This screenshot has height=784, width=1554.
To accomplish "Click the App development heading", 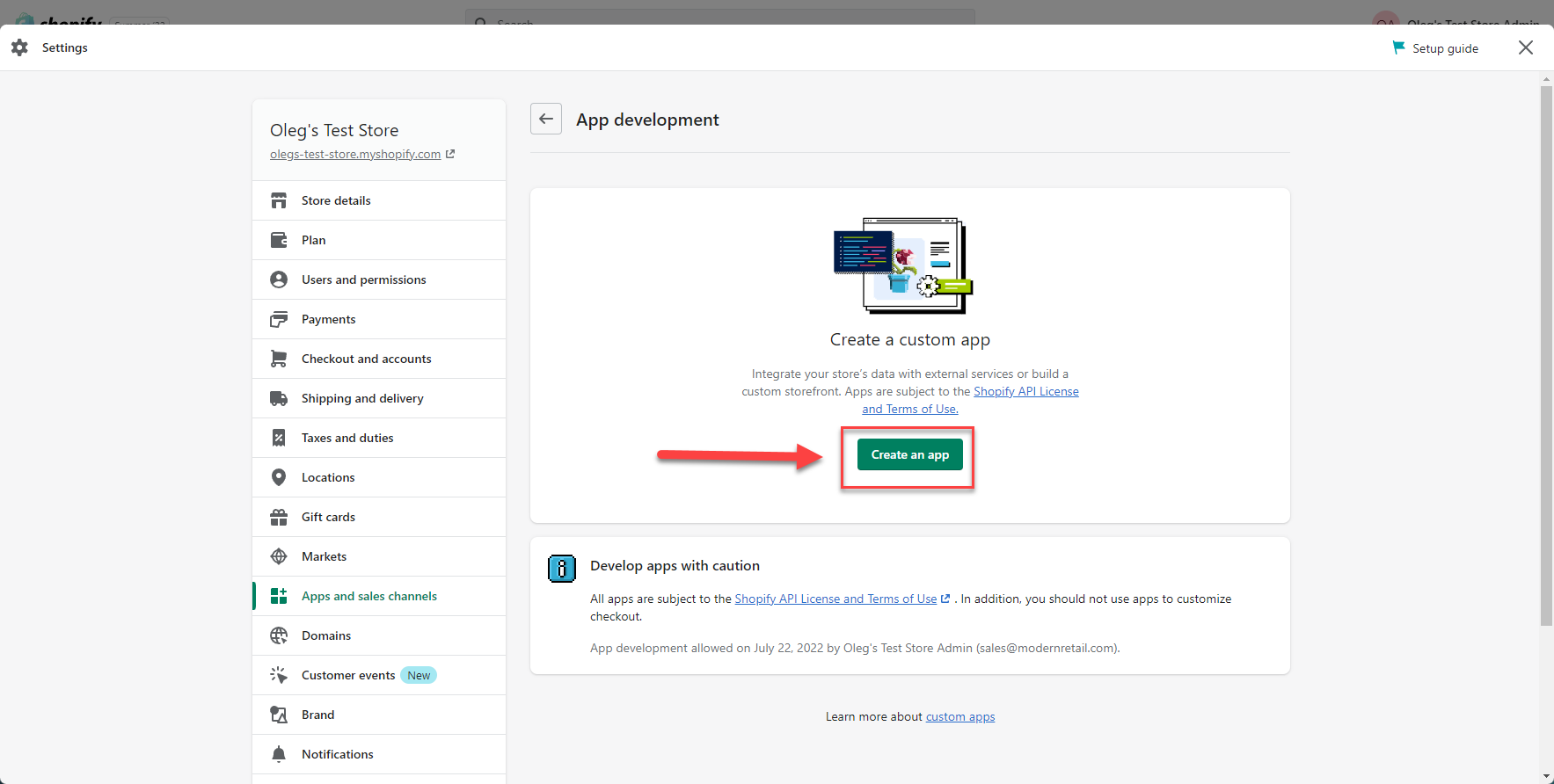I will (647, 120).
